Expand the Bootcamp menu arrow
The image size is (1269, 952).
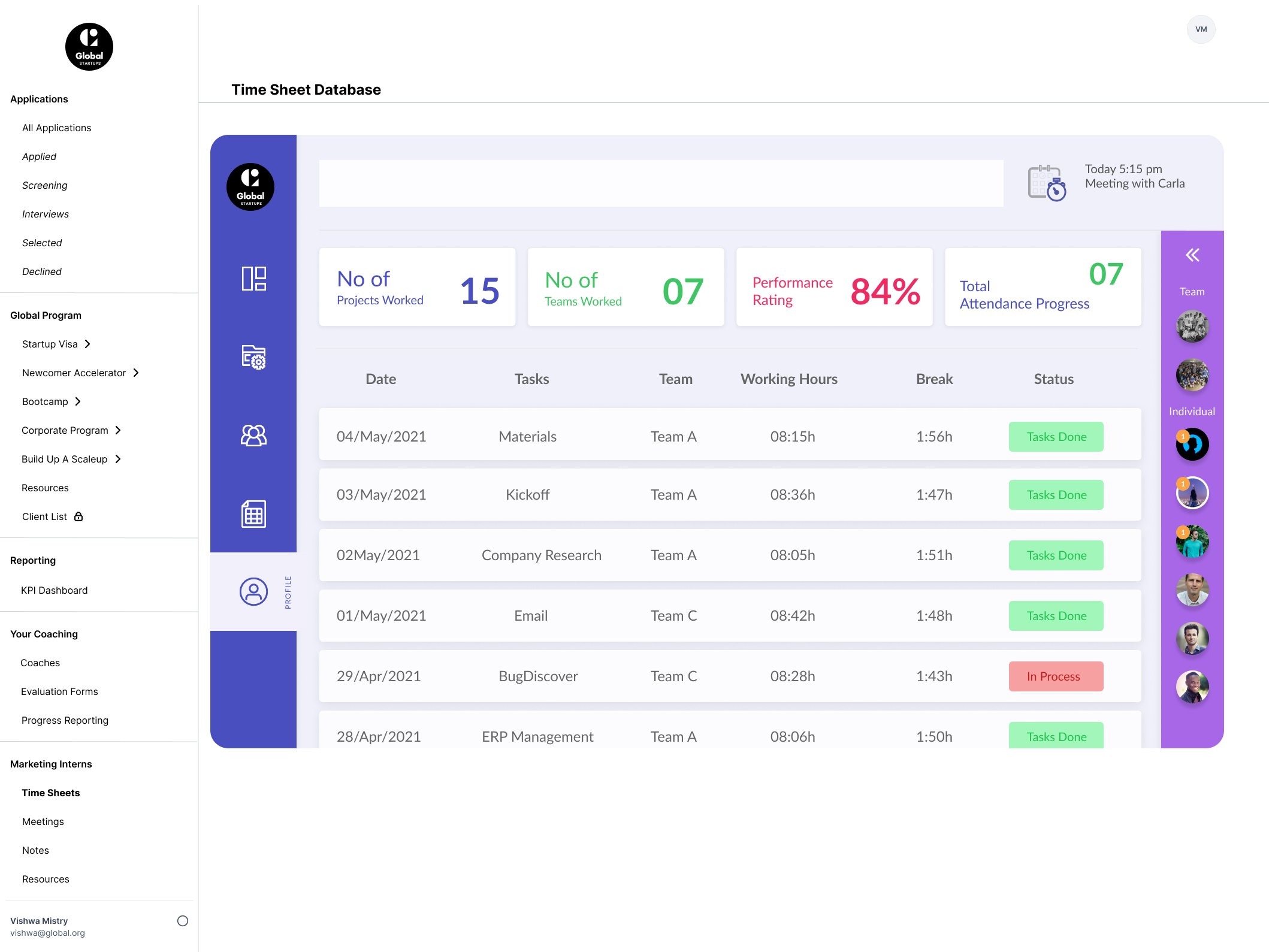(x=78, y=401)
